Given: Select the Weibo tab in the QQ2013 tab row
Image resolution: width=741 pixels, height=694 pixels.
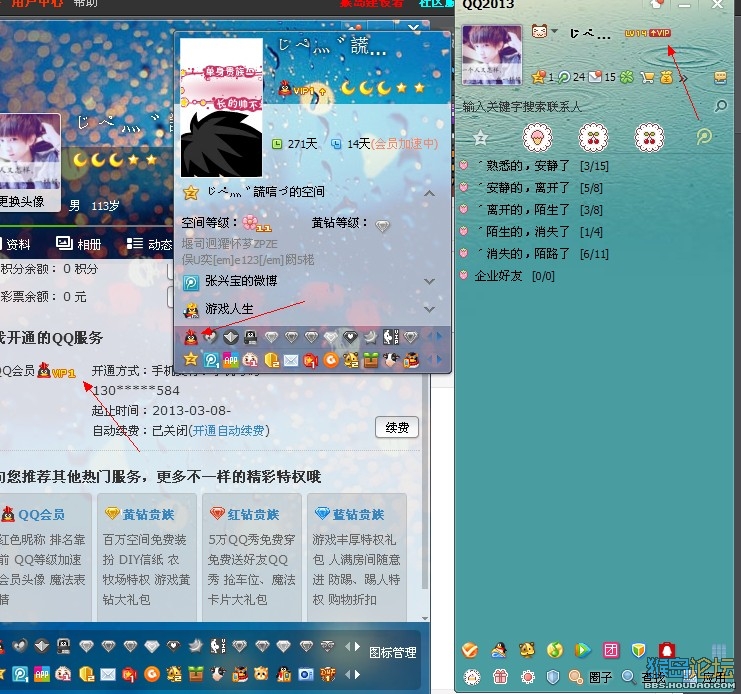Looking at the screenshot, I should tap(704, 137).
